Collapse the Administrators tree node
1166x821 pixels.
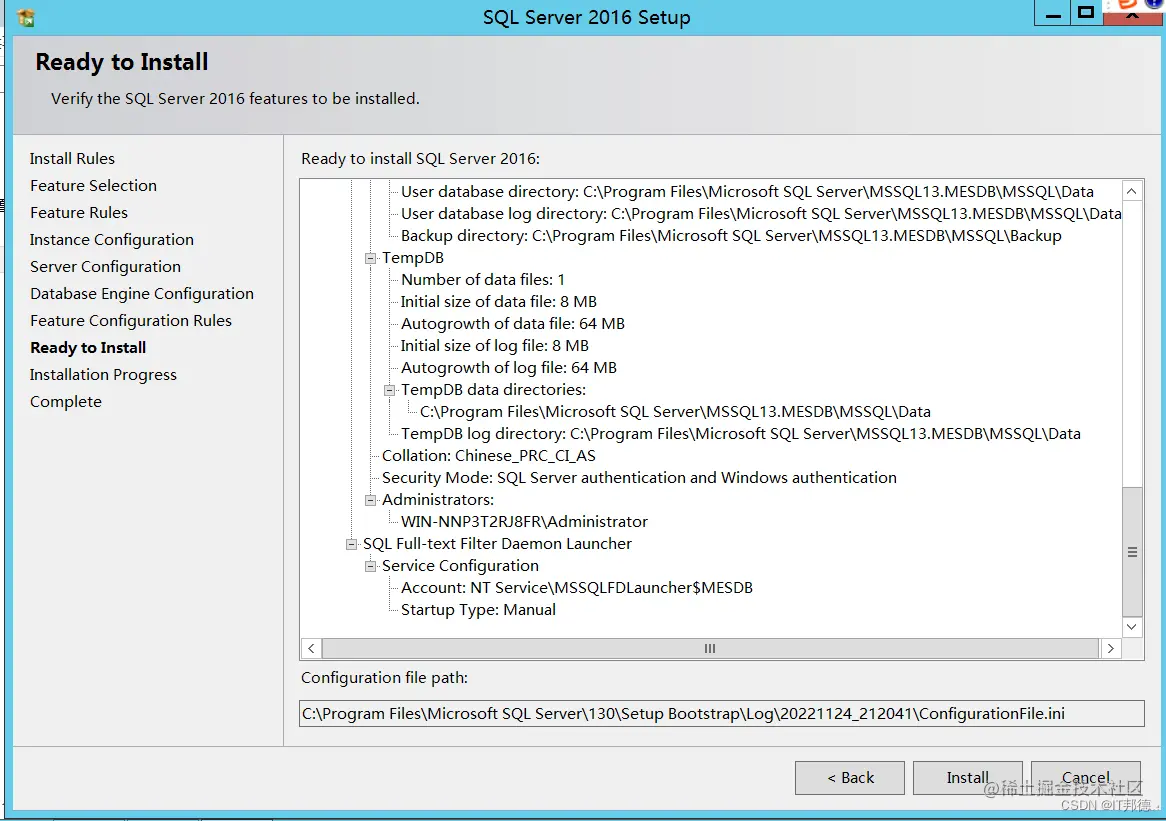[370, 500]
